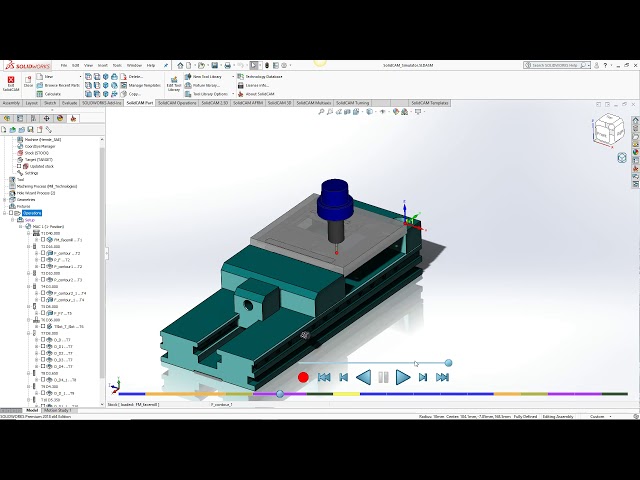Toggle the D_D4_1 ...T8 checkbox
This screenshot has width=640, height=480.
pos(43,380)
